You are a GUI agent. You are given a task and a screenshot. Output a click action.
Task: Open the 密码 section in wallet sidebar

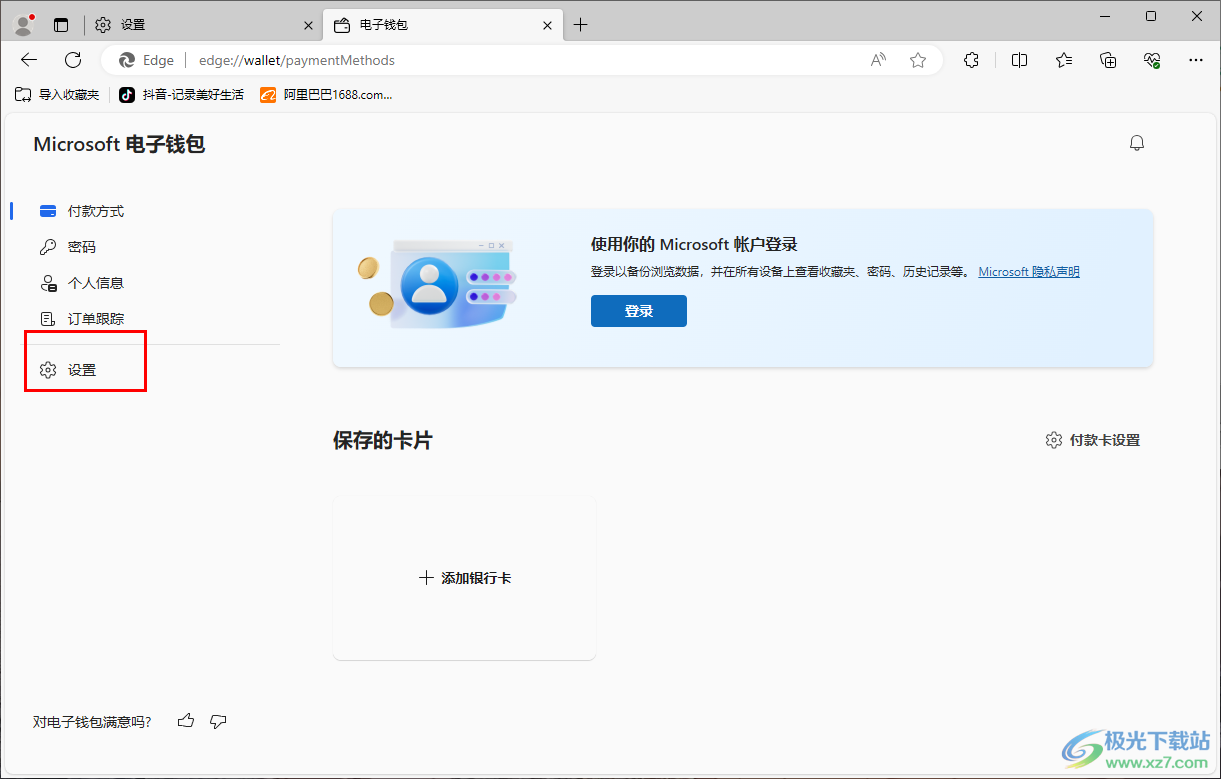coord(86,247)
